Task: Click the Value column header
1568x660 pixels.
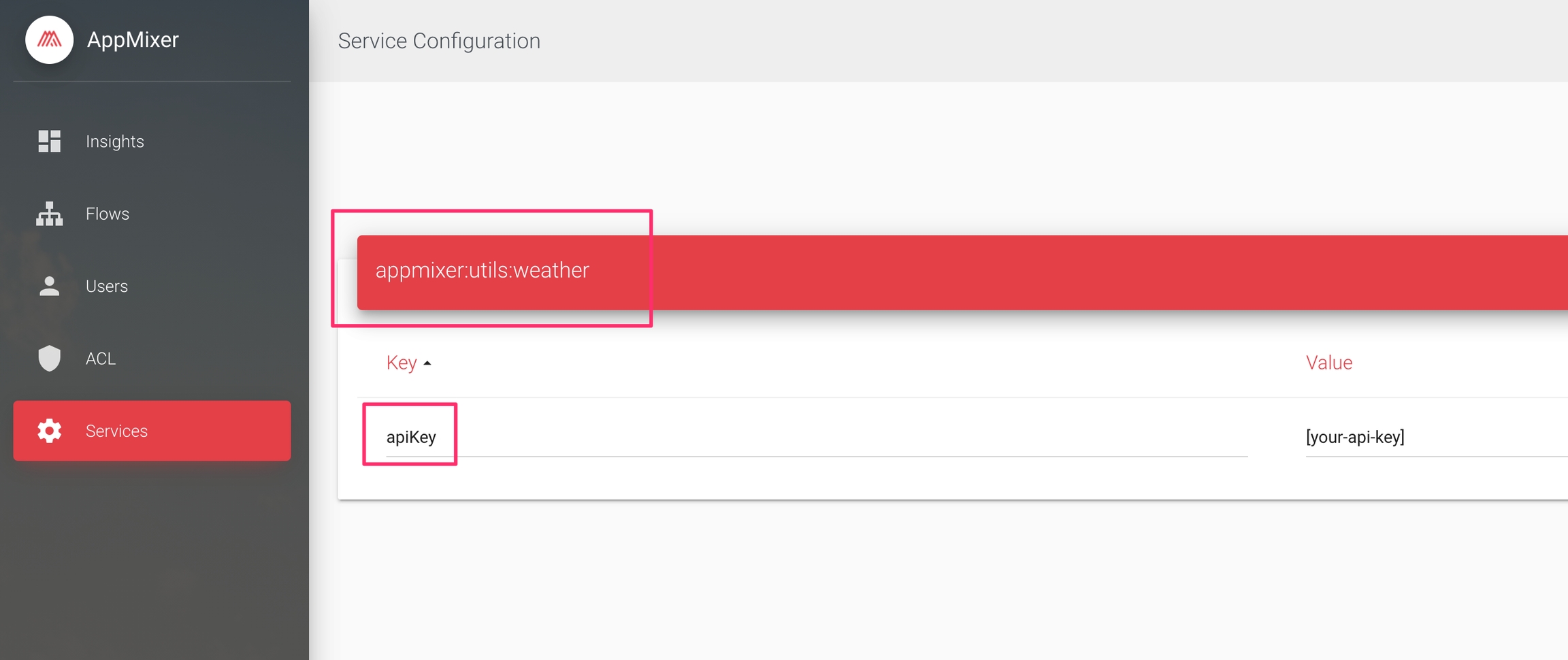Action: coord(1328,363)
